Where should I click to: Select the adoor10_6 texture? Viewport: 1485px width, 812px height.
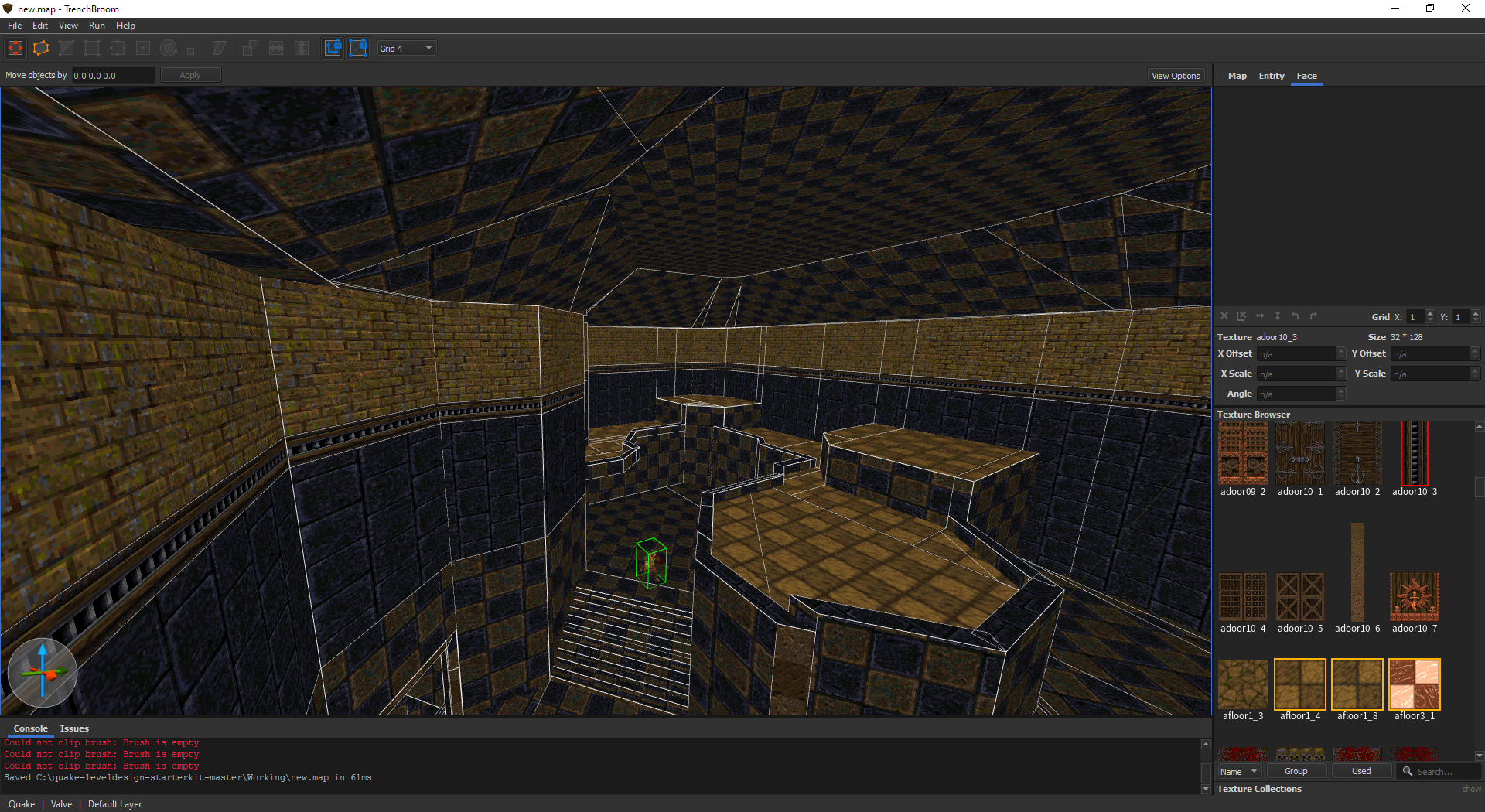pyautogui.click(x=1357, y=572)
